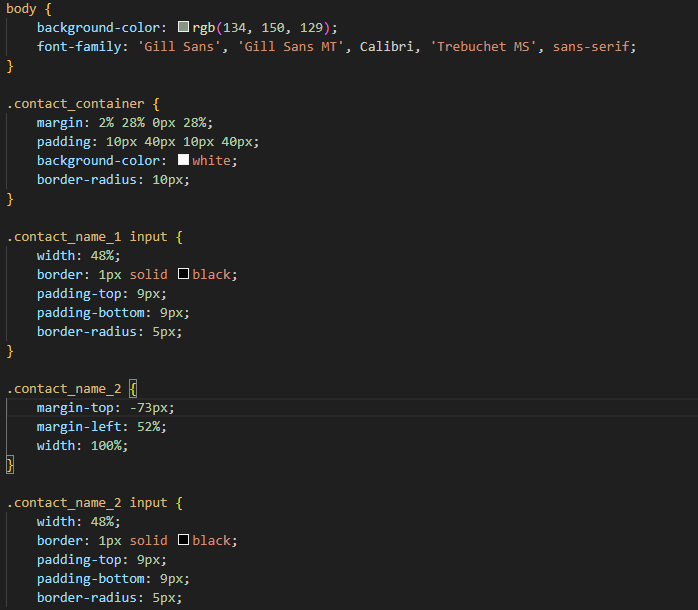The height and width of the screenshot is (610, 698).
Task: Click the highlighted closing brace of .contact_name_2
Action: click(x=10, y=465)
